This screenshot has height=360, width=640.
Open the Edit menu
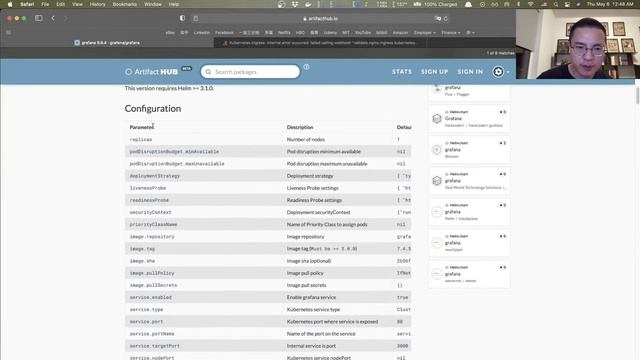[x=60, y=4]
